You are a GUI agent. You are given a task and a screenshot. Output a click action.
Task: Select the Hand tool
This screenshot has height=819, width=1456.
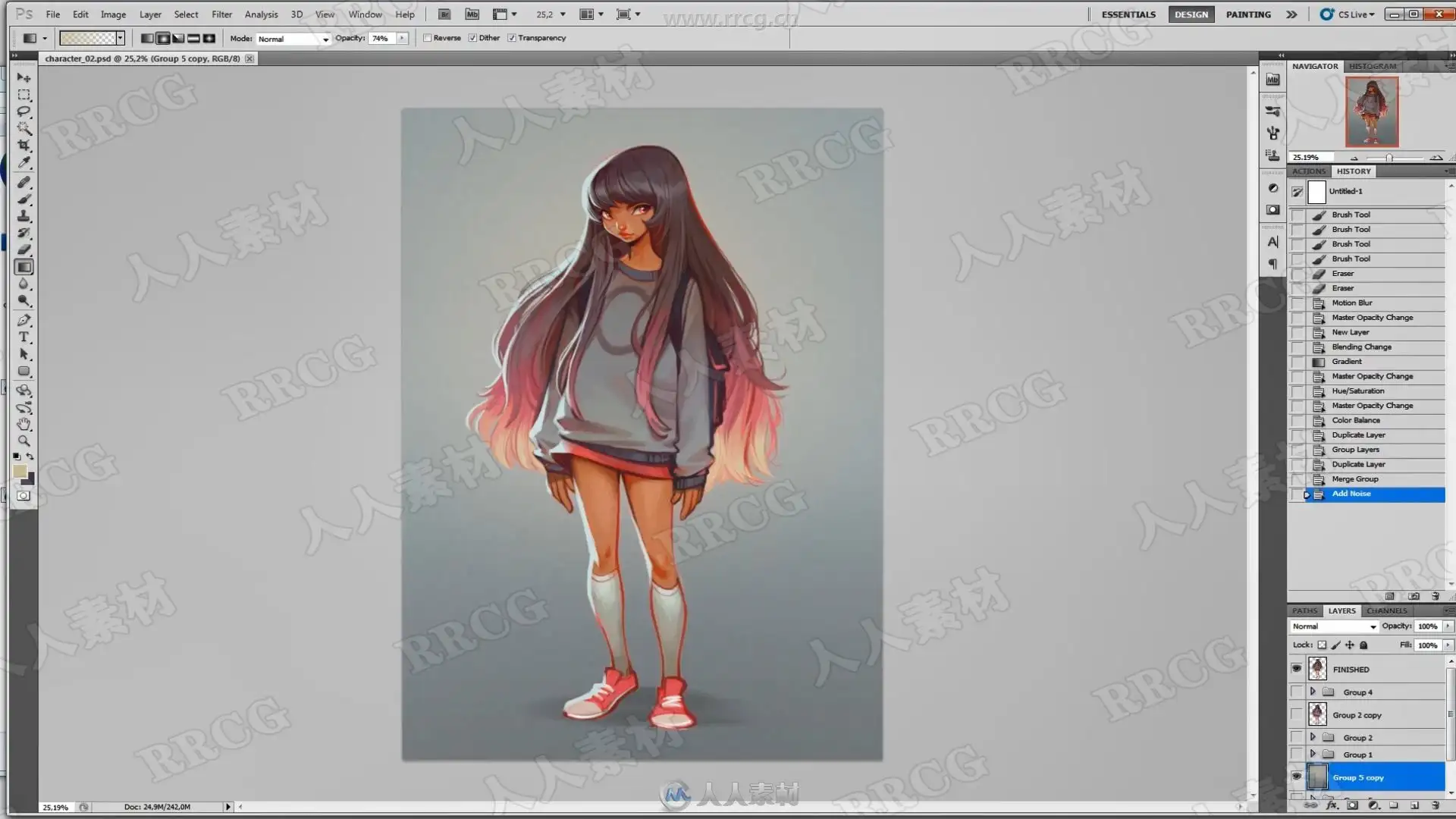click(x=24, y=424)
